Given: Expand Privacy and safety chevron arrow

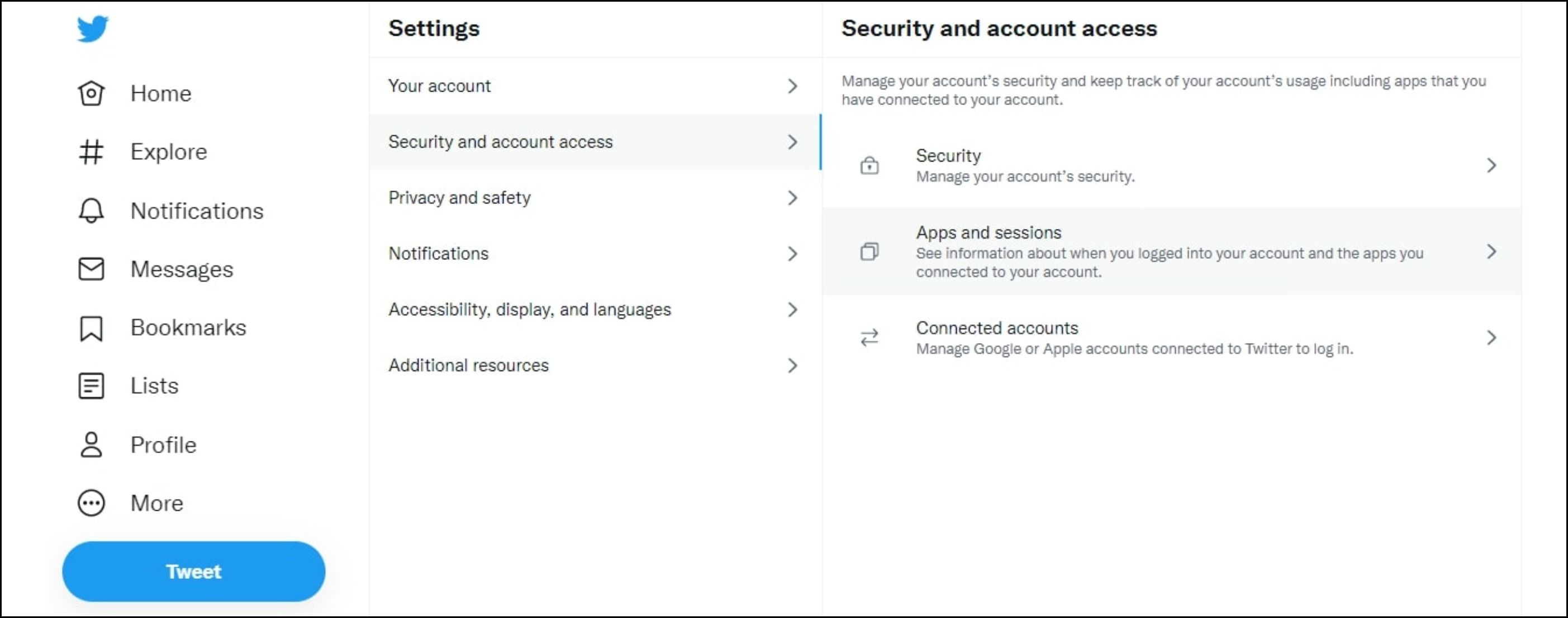Looking at the screenshot, I should point(792,198).
